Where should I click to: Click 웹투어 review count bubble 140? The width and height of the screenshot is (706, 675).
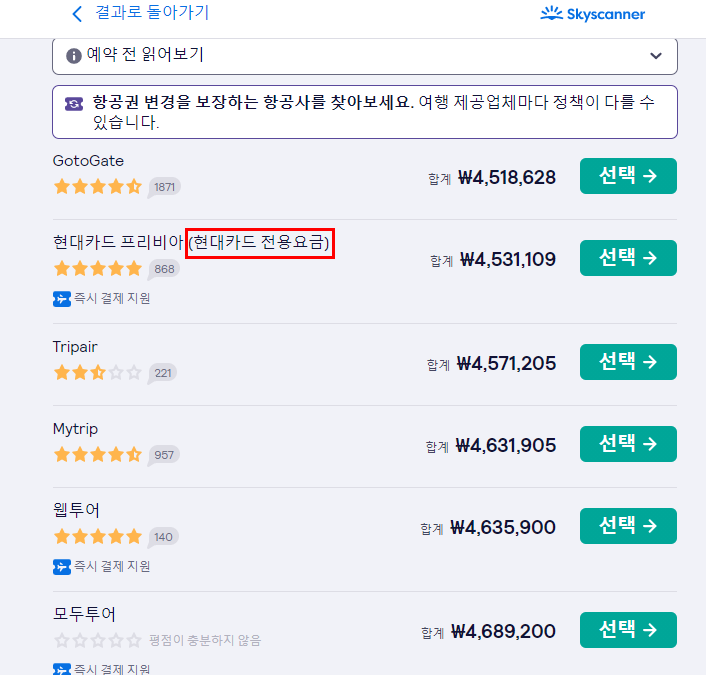click(x=163, y=537)
